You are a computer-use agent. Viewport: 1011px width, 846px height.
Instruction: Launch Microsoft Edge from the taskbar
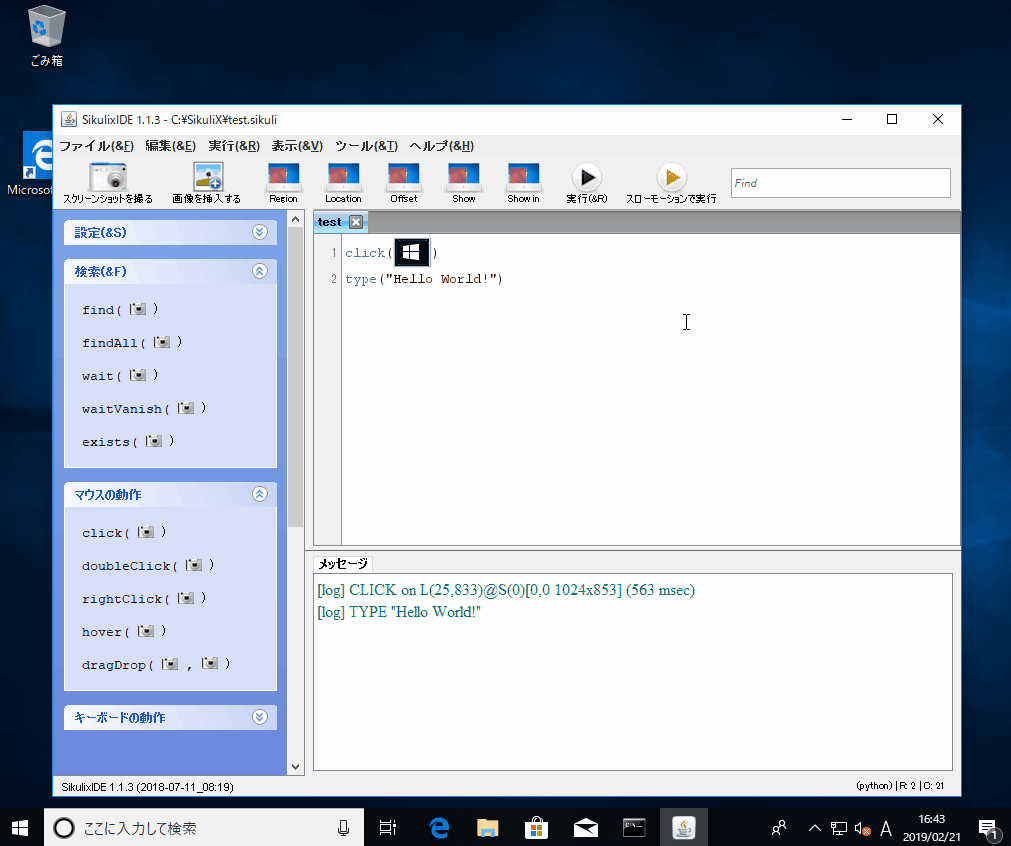[438, 827]
